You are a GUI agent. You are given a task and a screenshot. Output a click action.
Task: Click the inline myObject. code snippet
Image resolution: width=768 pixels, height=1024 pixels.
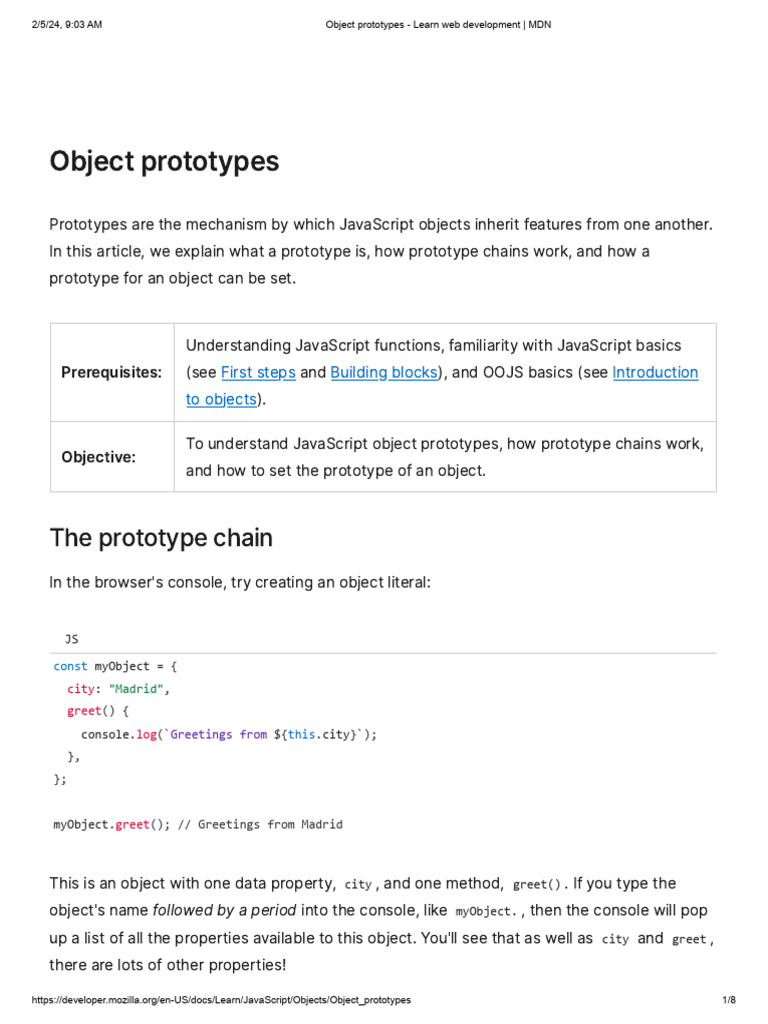tap(487, 912)
